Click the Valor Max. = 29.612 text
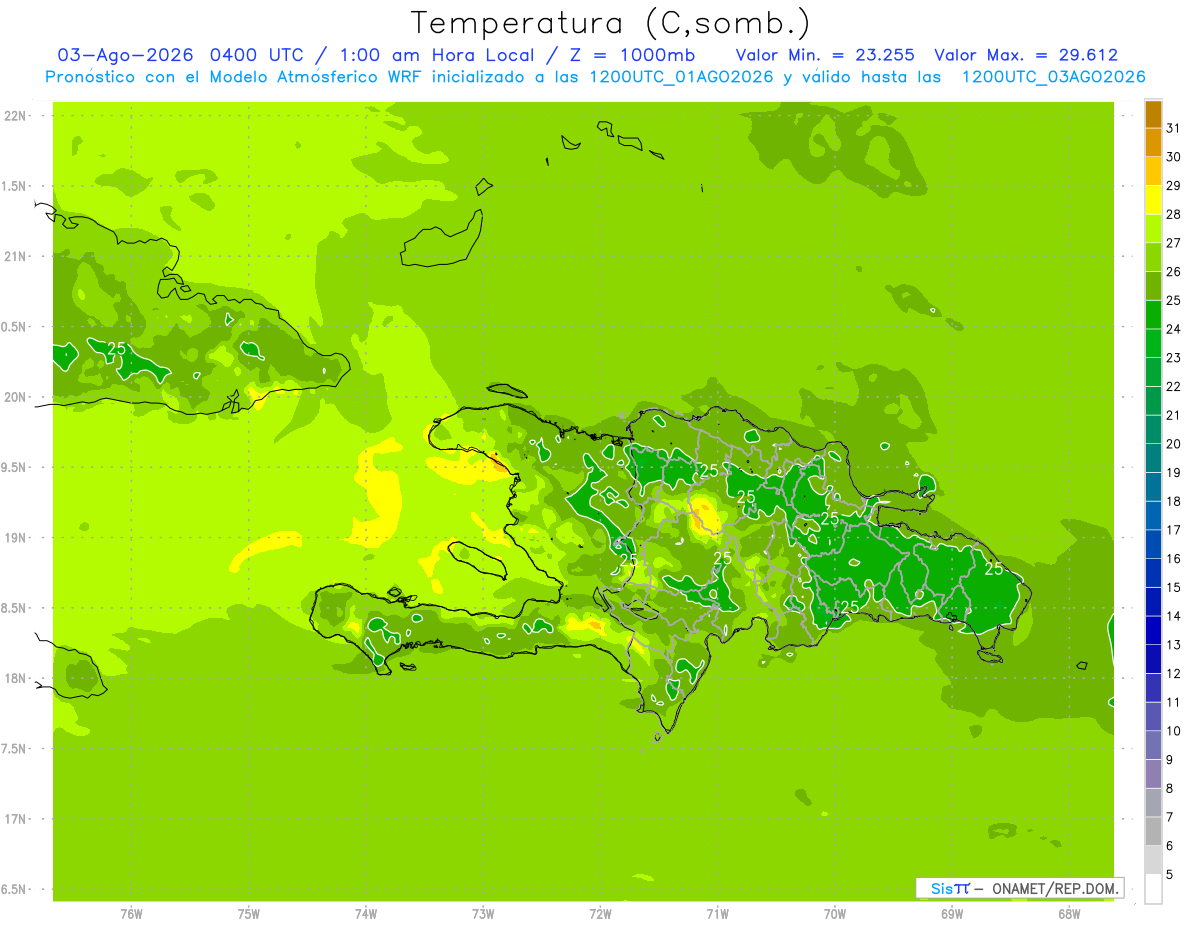Image resolution: width=1200 pixels, height=927 pixels. click(1026, 55)
